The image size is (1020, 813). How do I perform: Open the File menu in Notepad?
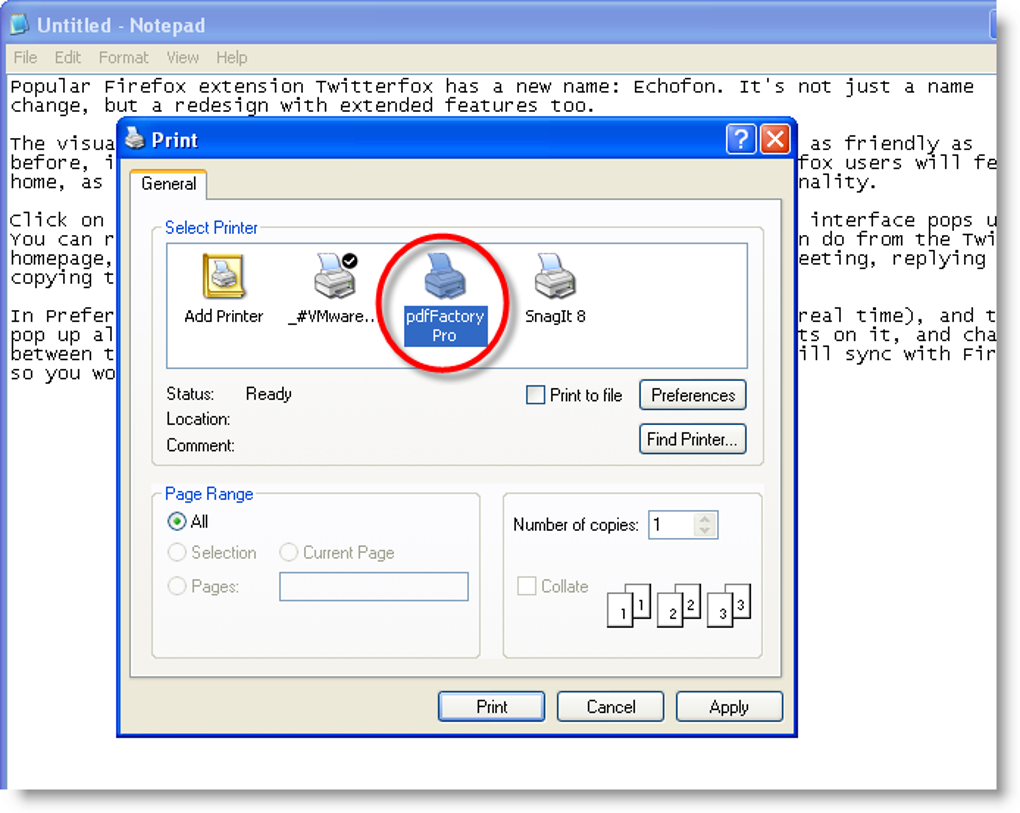[25, 58]
